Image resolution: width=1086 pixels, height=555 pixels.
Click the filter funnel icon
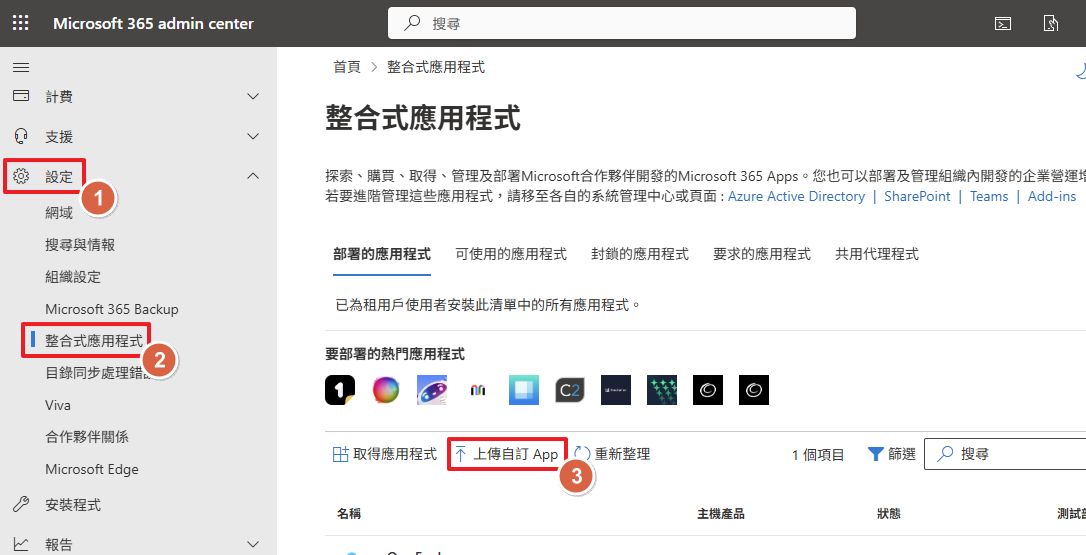pos(876,454)
